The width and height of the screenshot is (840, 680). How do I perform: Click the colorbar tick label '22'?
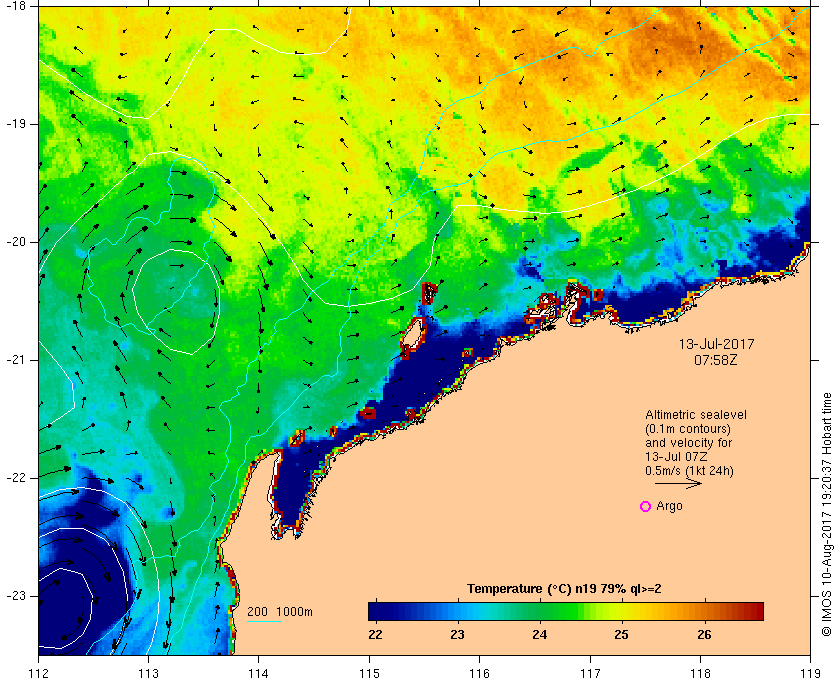(x=376, y=634)
